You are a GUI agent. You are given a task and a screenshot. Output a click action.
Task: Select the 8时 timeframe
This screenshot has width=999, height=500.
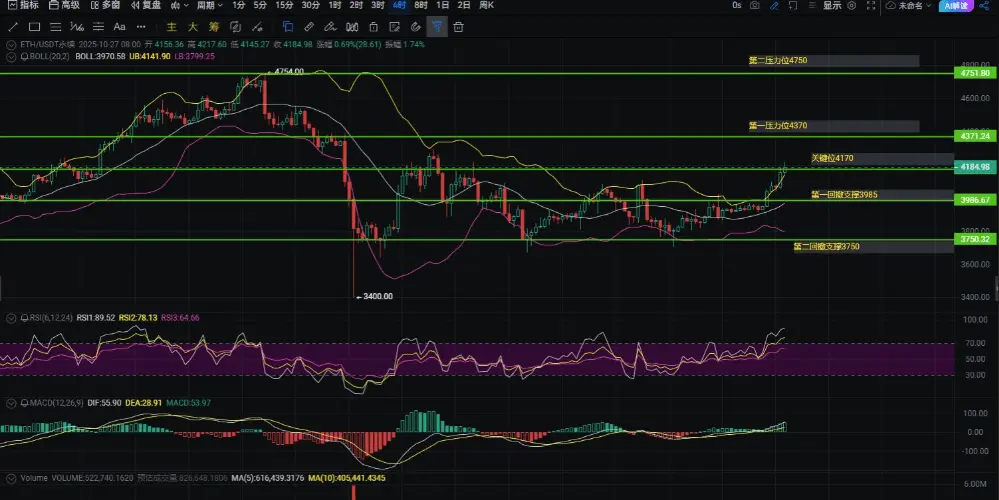[x=420, y=5]
